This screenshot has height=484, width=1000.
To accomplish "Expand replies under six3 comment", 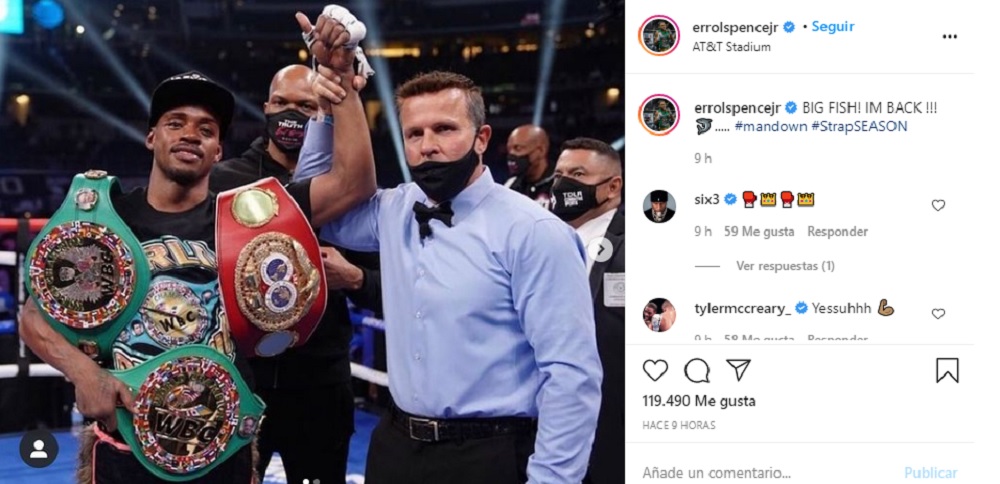I will (785, 266).
